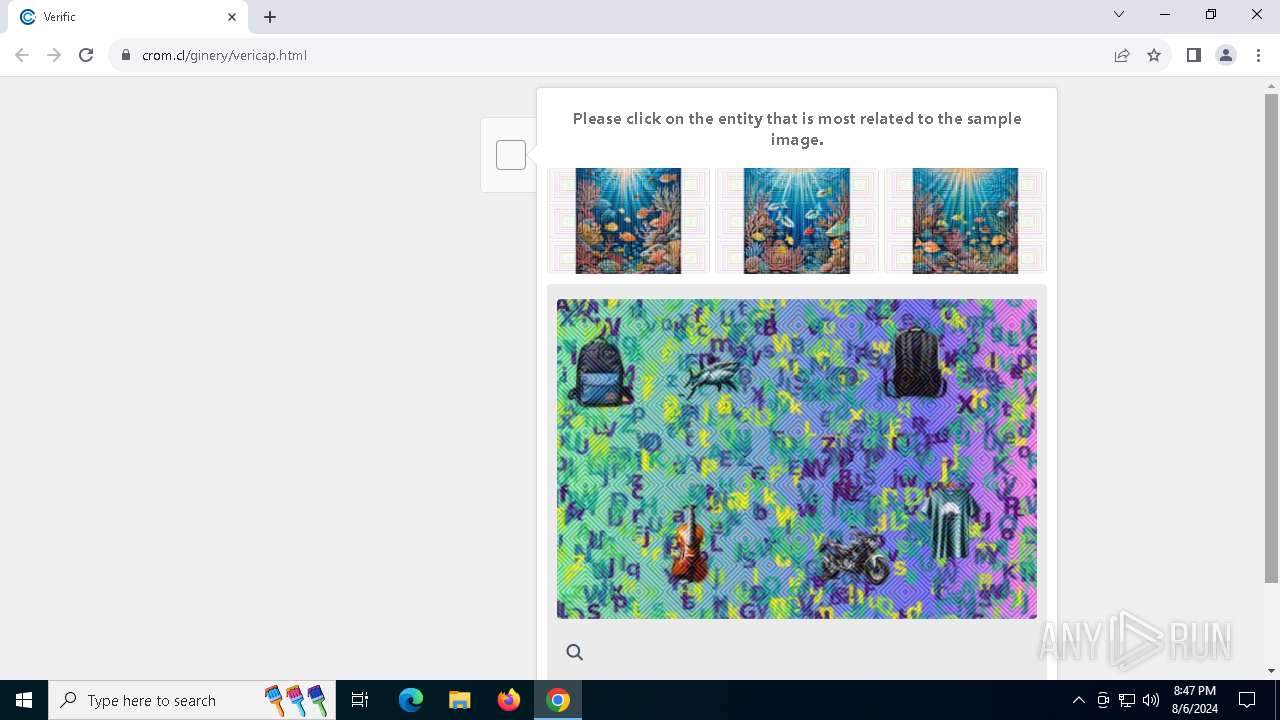Switch to Chrome in taskbar
Image resolution: width=1280 pixels, height=720 pixels.
point(558,700)
